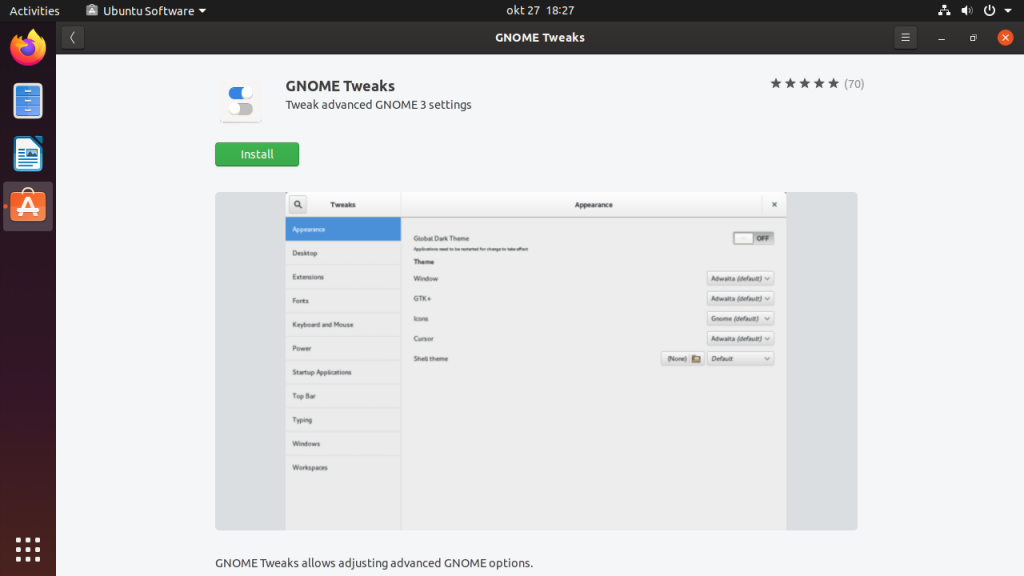Open LibreOffice Writer from the dock
Image resolution: width=1024 pixels, height=576 pixels.
pos(28,153)
